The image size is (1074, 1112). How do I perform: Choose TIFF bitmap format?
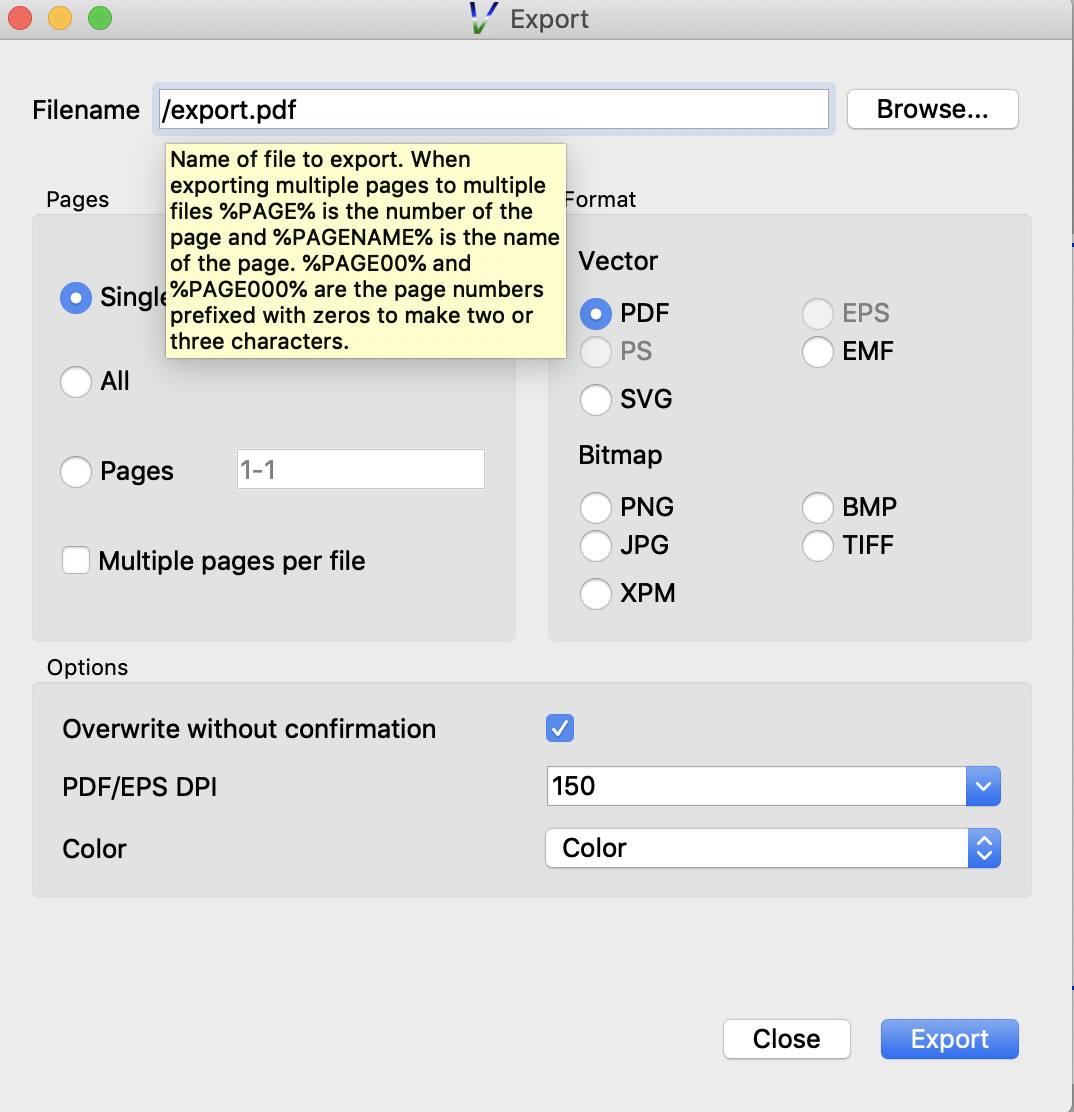(818, 546)
